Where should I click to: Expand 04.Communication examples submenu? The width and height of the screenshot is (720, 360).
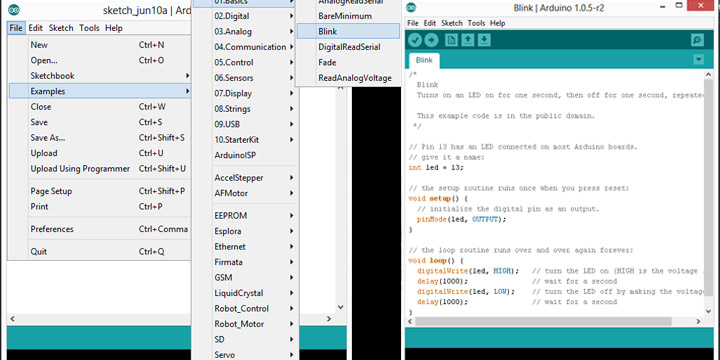coord(252,47)
